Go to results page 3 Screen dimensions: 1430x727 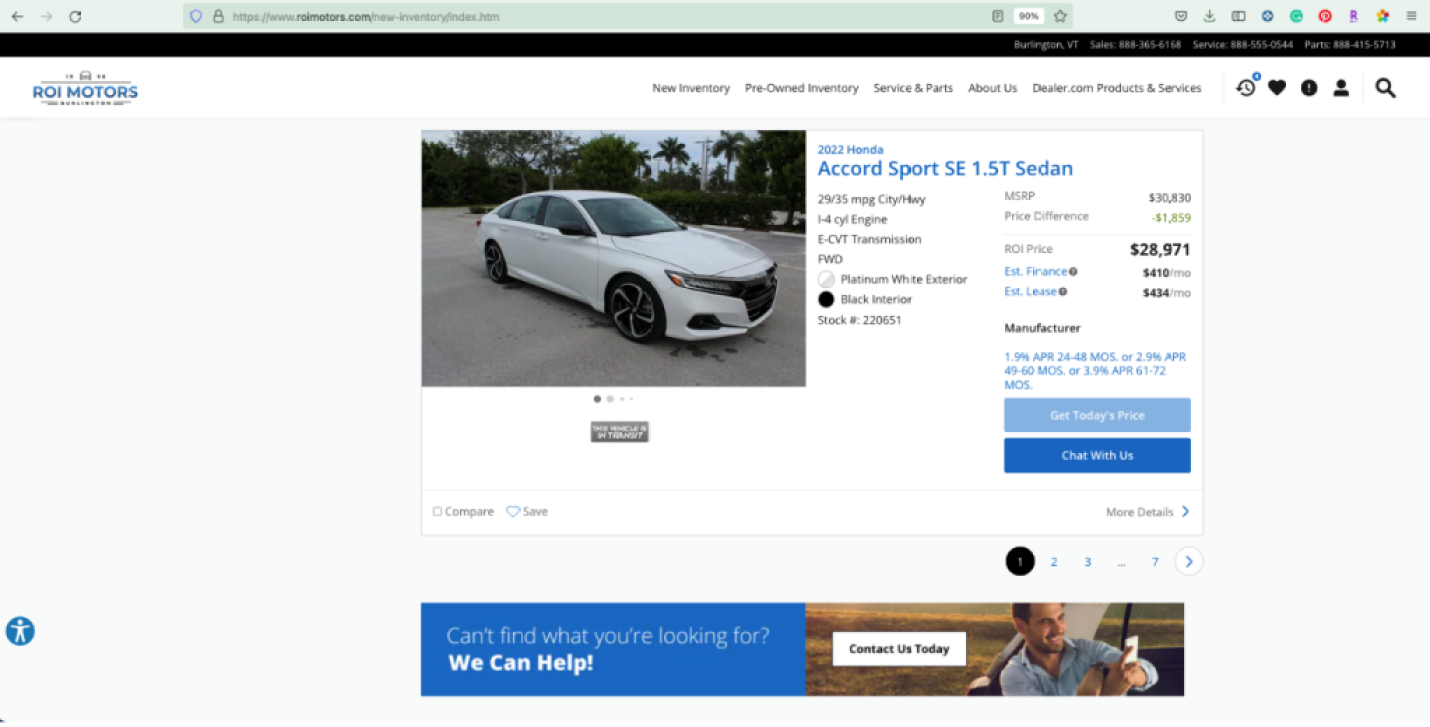point(1087,562)
